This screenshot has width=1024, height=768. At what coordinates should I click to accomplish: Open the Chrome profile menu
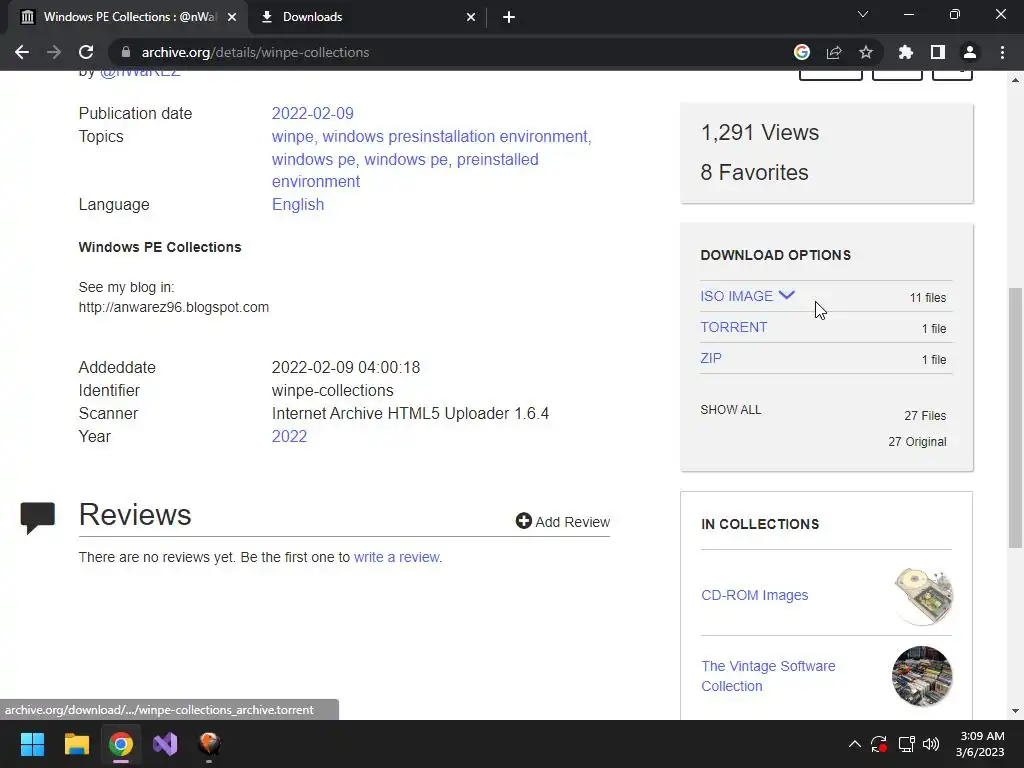pyautogui.click(x=970, y=52)
